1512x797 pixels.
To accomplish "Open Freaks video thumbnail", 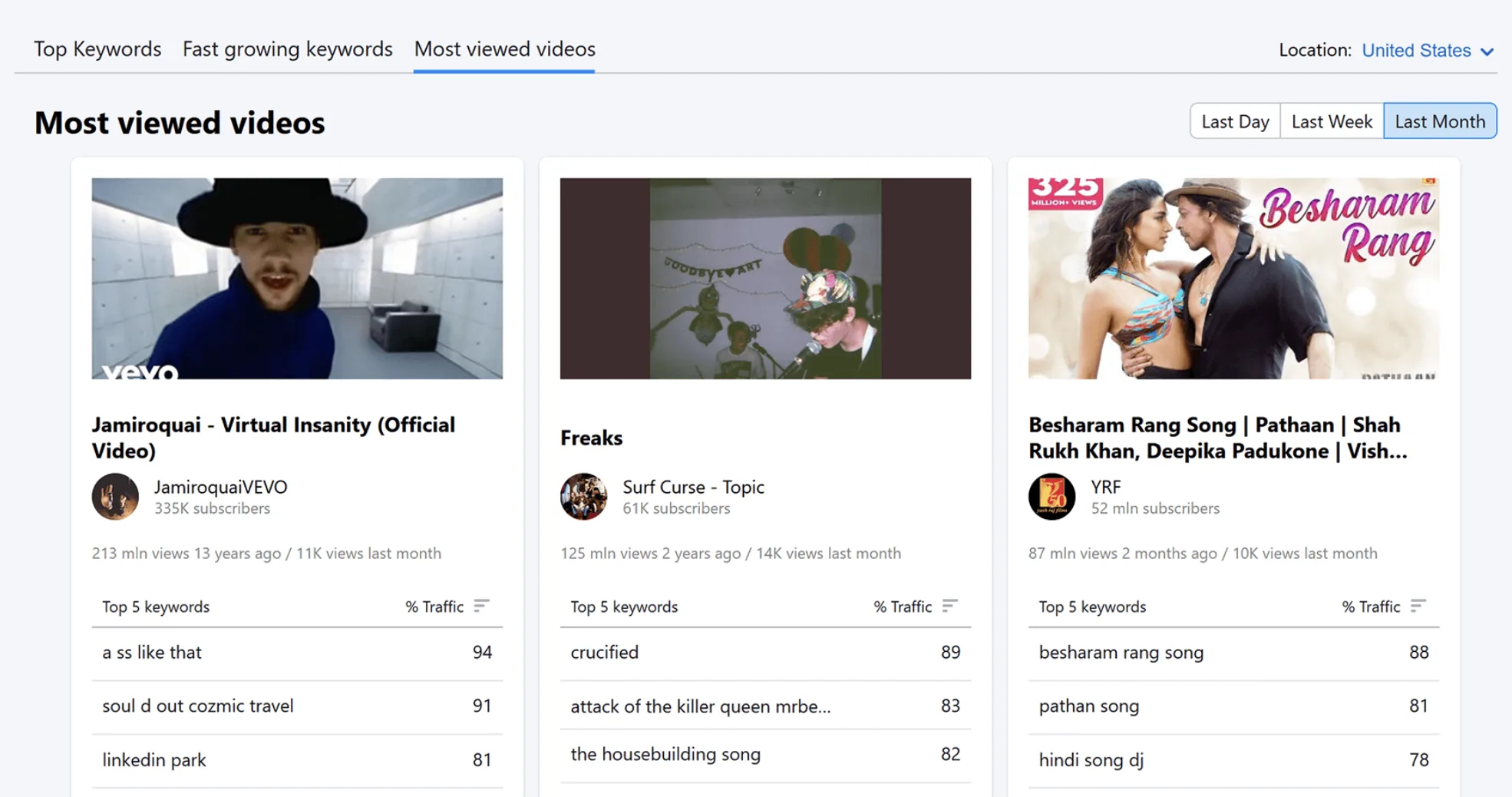I will (765, 278).
